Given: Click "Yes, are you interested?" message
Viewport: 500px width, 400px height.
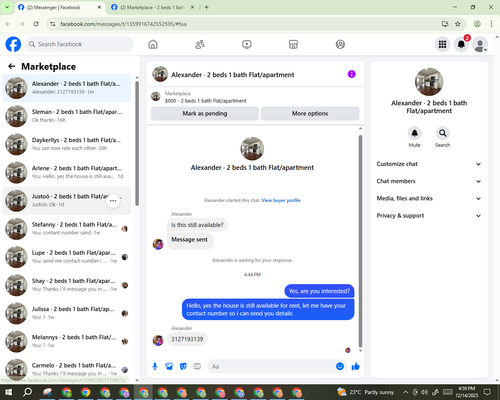Looking at the screenshot, I should pos(319,291).
